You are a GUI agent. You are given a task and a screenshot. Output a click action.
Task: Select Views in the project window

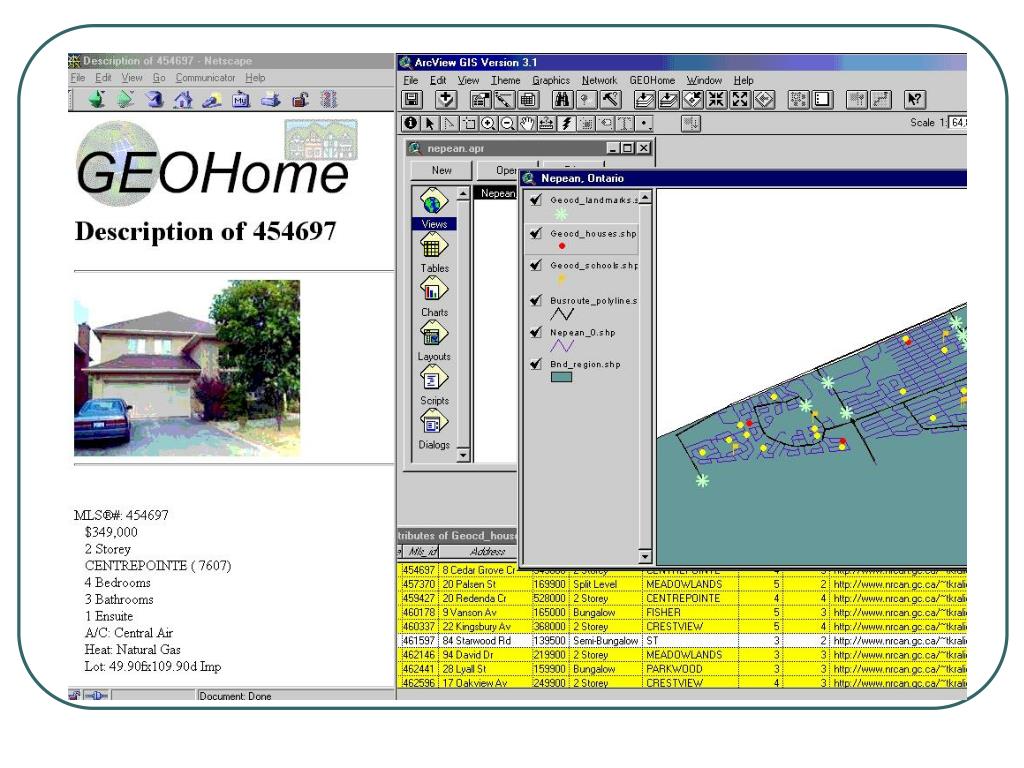(434, 208)
